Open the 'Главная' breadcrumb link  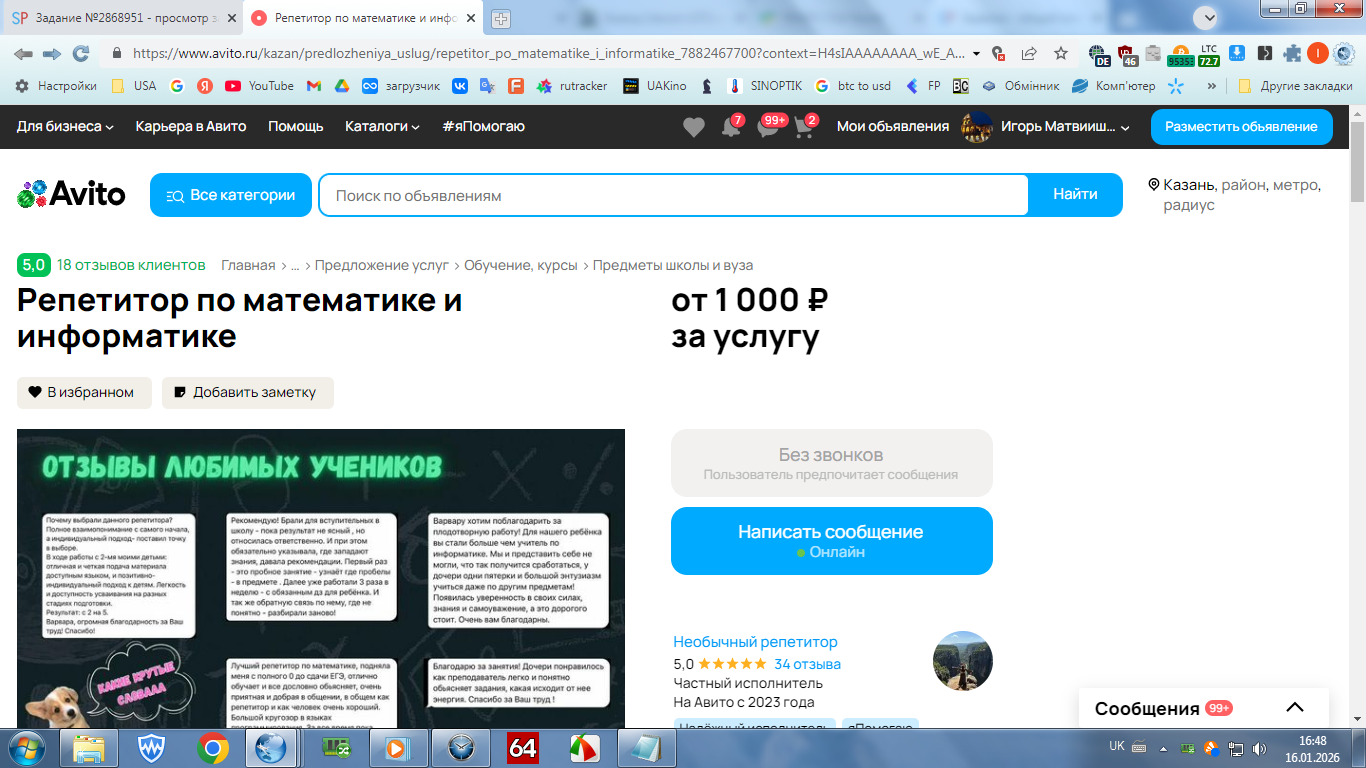248,265
